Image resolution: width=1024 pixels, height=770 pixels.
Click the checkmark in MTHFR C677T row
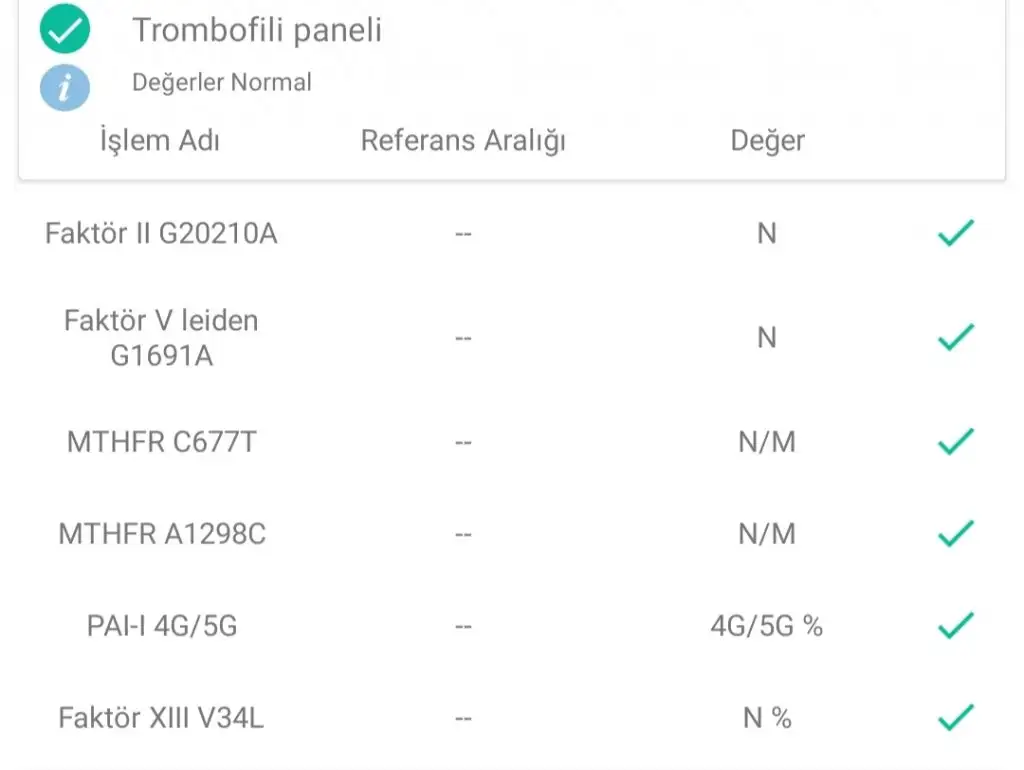pyautogui.click(x=955, y=442)
